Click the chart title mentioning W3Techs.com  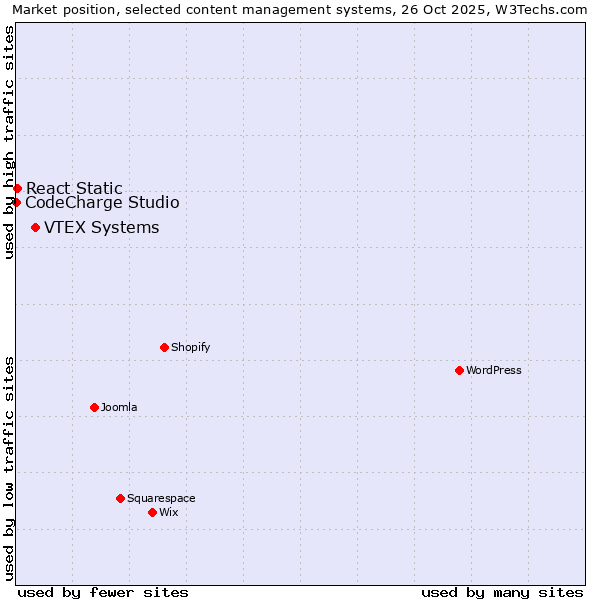pos(300,9)
